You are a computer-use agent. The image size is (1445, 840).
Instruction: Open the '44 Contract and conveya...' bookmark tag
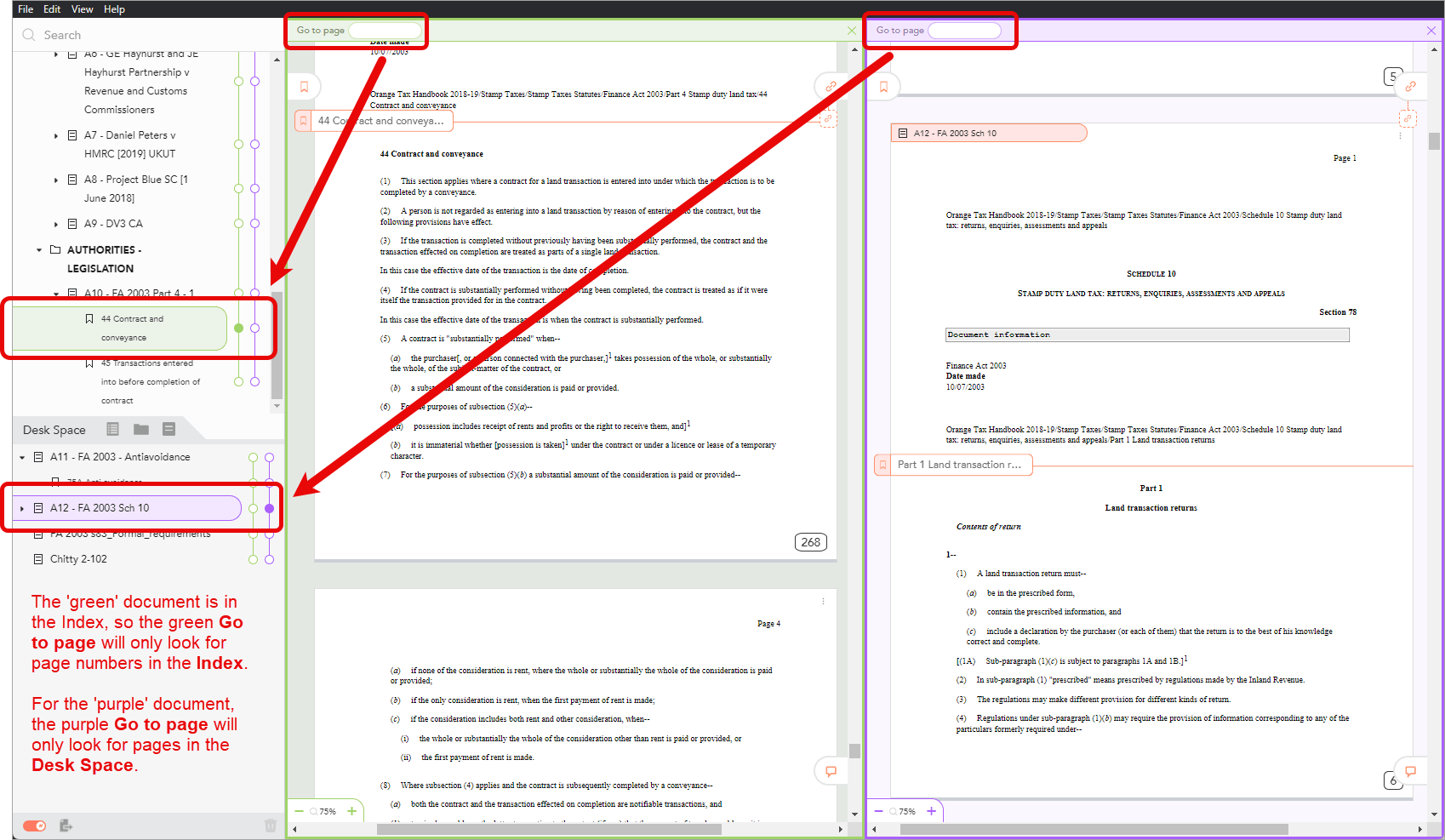374,121
